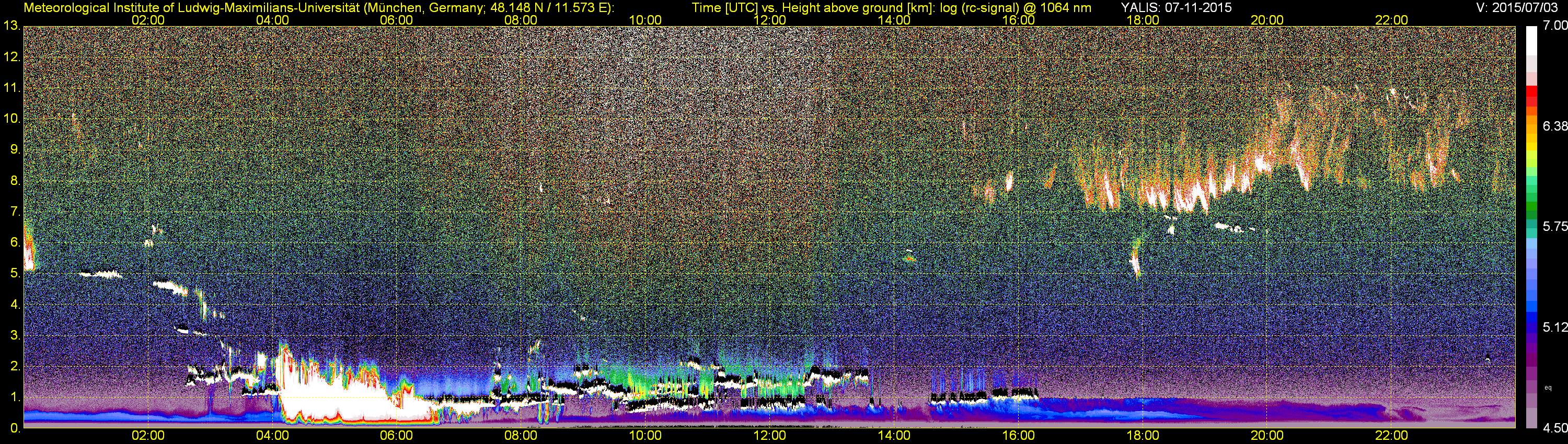Click the 10 km height axis label
Viewport: 1568px width, 444px height.
(11, 119)
